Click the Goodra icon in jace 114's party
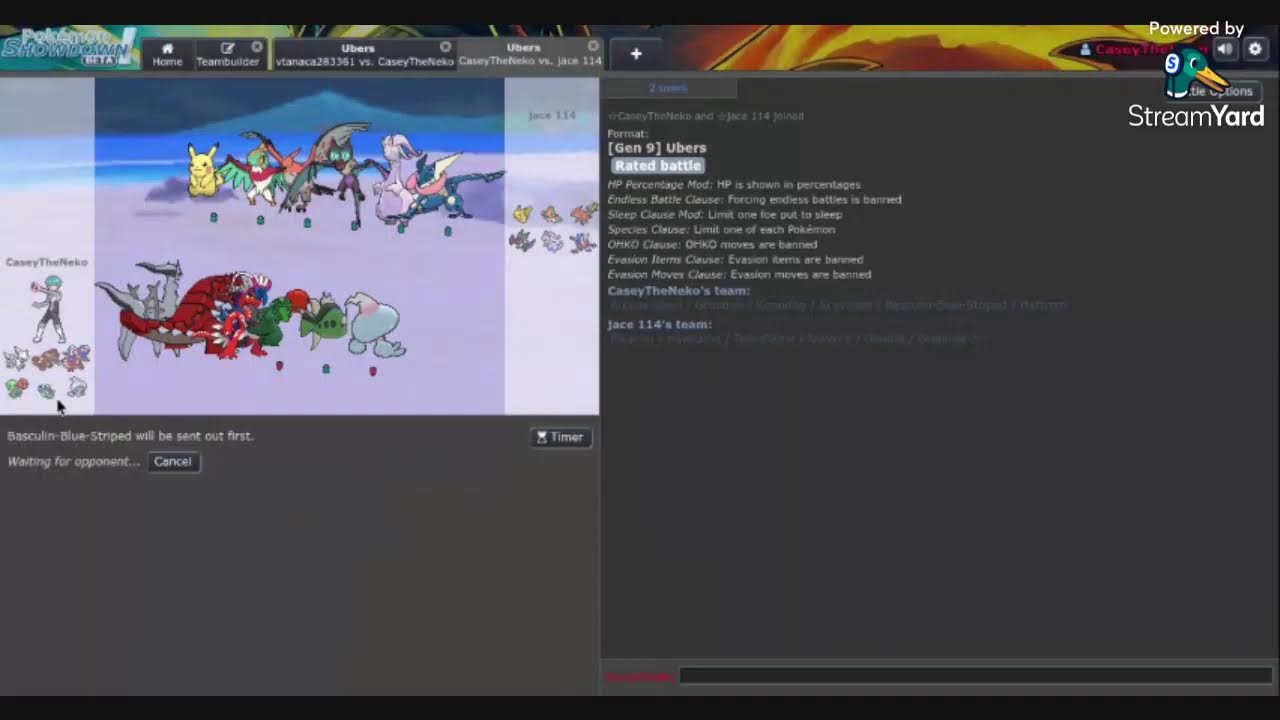Image resolution: width=1280 pixels, height=720 pixels. [x=553, y=241]
